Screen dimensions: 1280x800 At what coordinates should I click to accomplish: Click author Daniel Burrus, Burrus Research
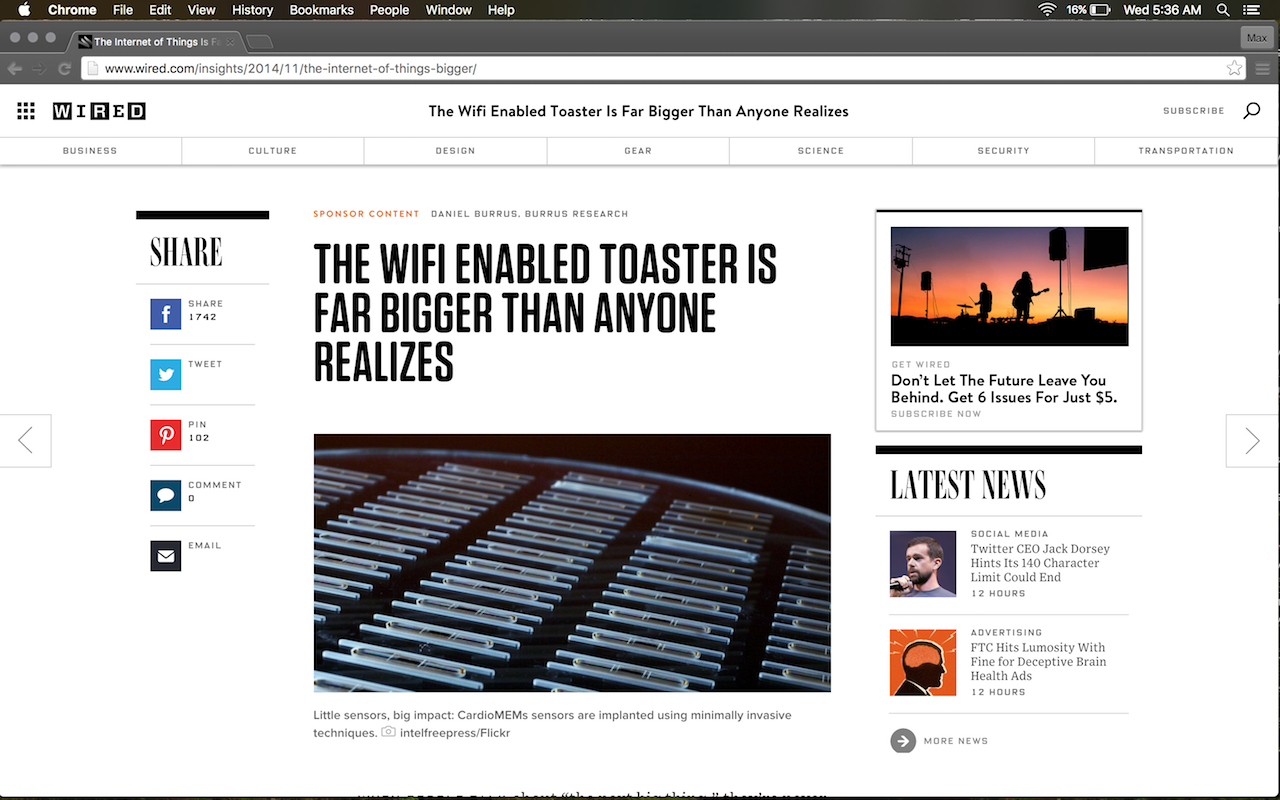(530, 214)
